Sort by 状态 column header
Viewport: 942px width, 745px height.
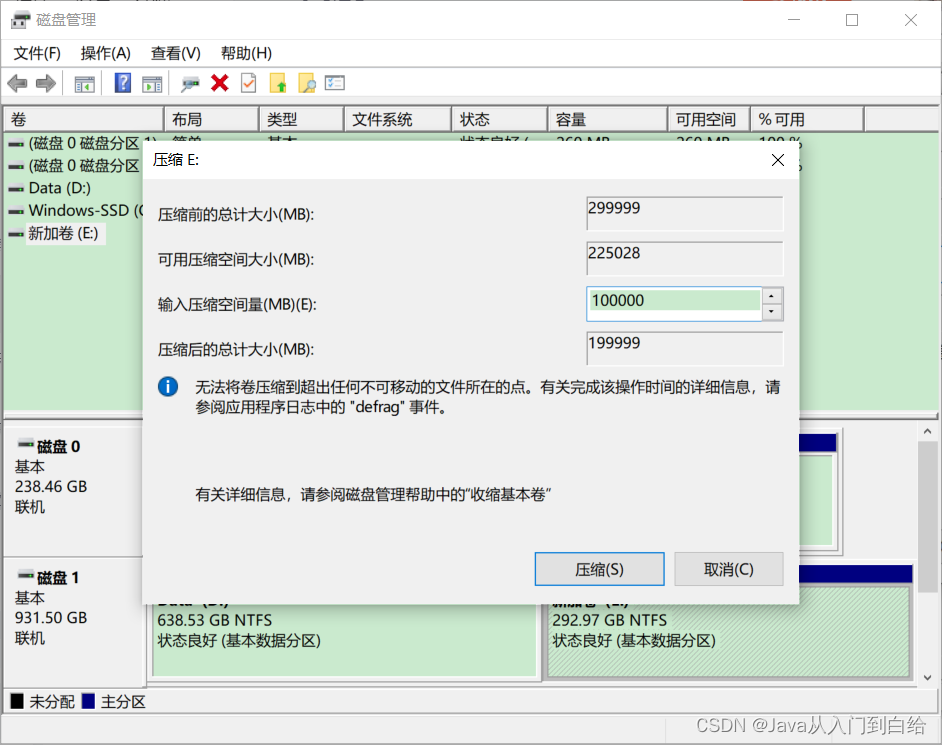coord(500,120)
